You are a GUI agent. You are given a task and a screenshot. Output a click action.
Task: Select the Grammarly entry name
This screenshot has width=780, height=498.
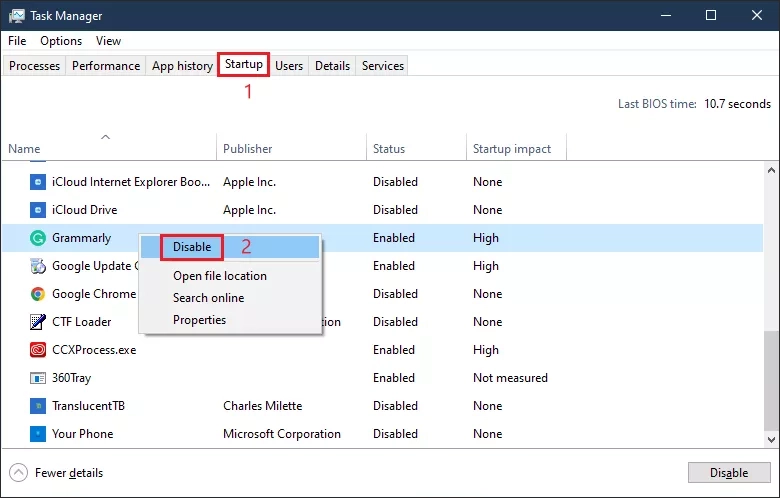tap(82, 238)
